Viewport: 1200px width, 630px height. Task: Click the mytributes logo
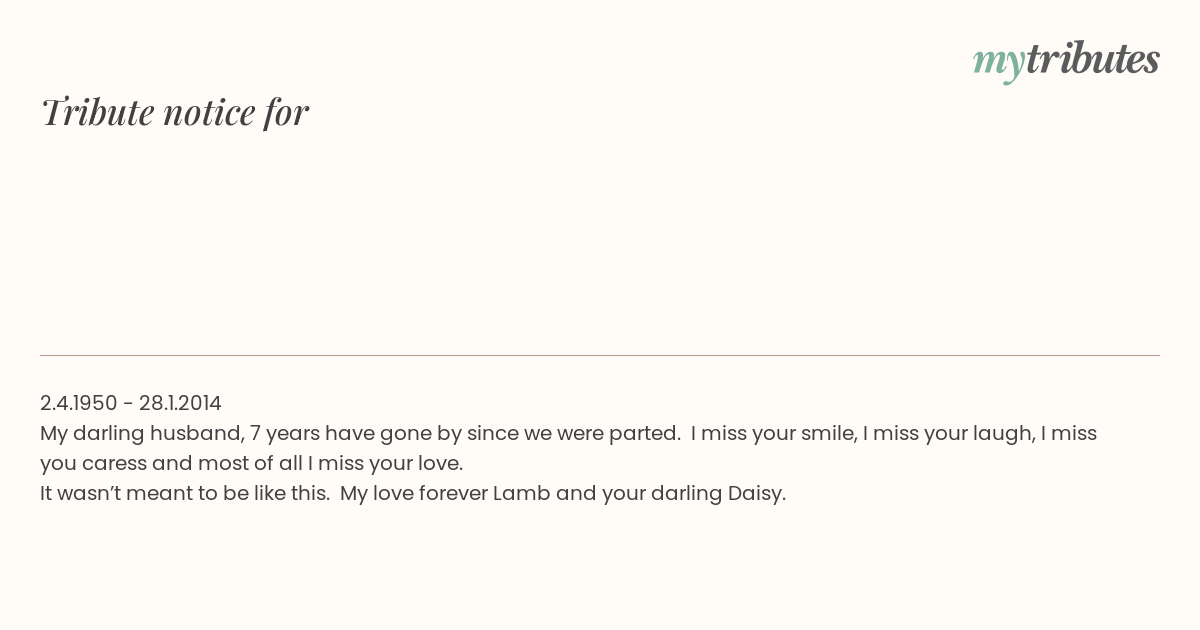click(x=1066, y=61)
